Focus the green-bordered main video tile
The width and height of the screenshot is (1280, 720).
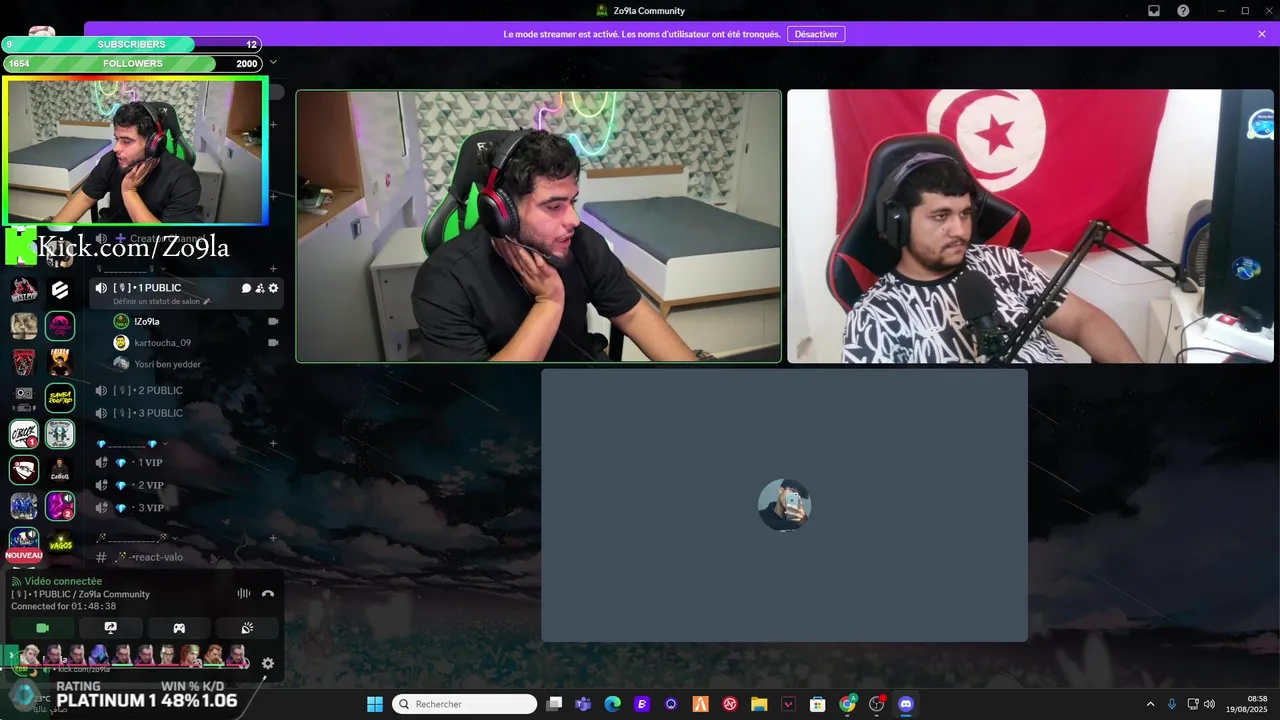[538, 226]
